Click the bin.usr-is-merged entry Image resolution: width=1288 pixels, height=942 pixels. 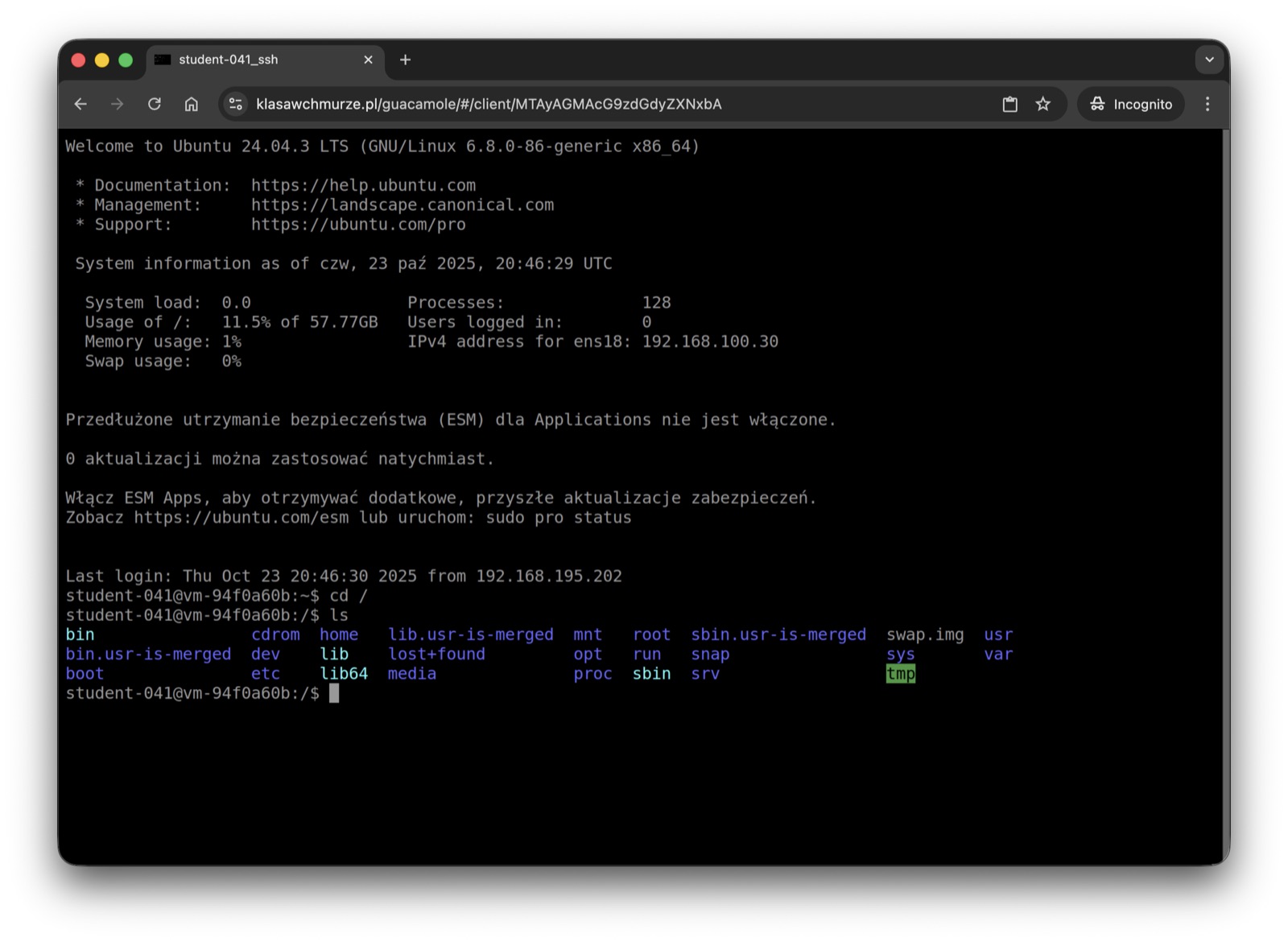coord(148,655)
